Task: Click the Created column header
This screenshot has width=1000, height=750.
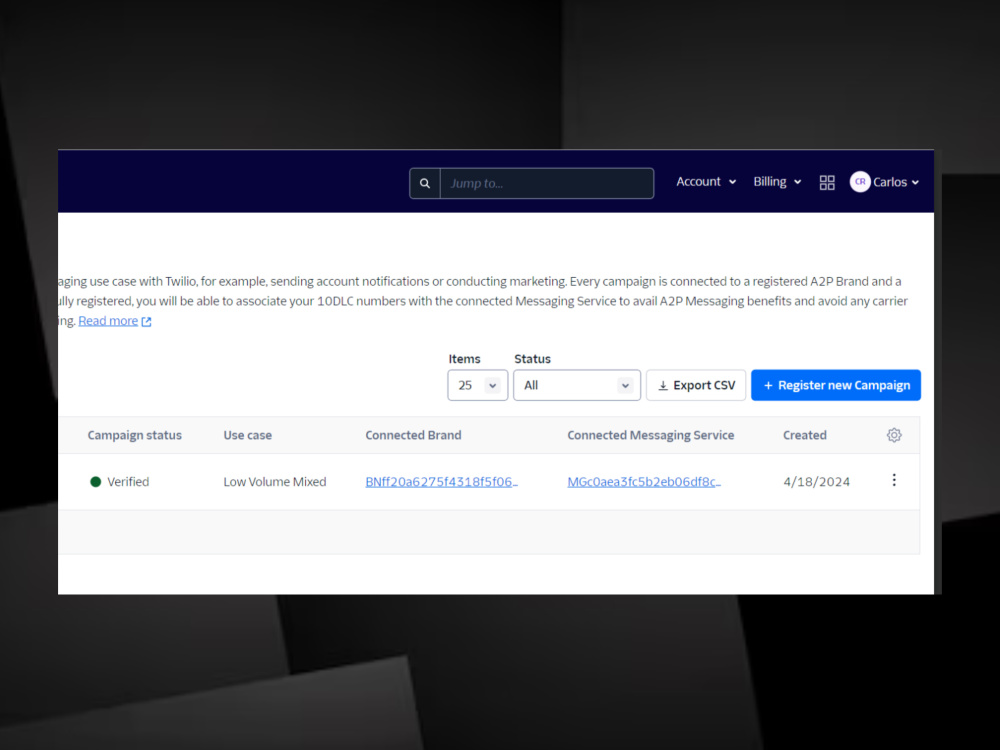Action: tap(805, 435)
